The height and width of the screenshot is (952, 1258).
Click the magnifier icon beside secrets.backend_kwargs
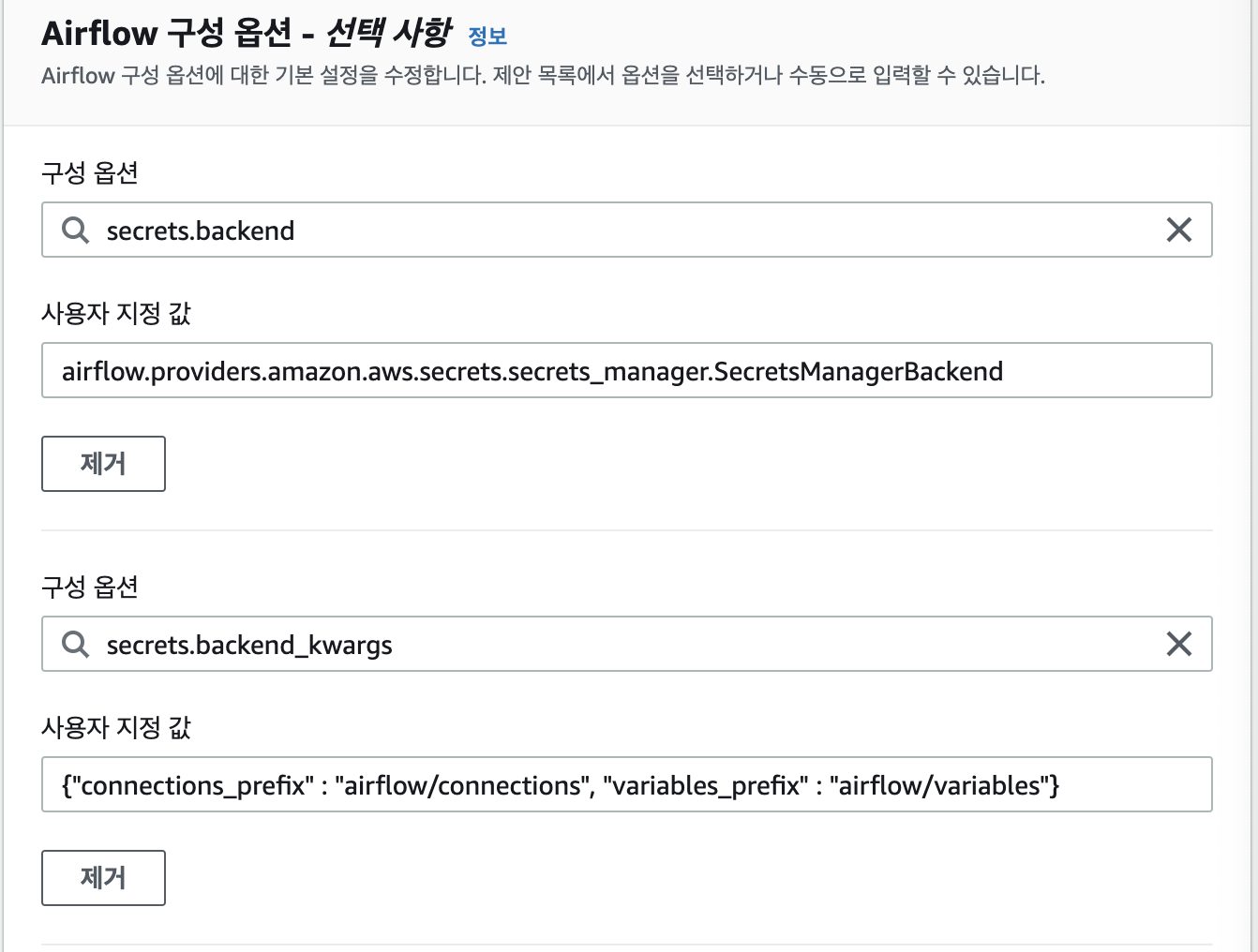(x=75, y=644)
